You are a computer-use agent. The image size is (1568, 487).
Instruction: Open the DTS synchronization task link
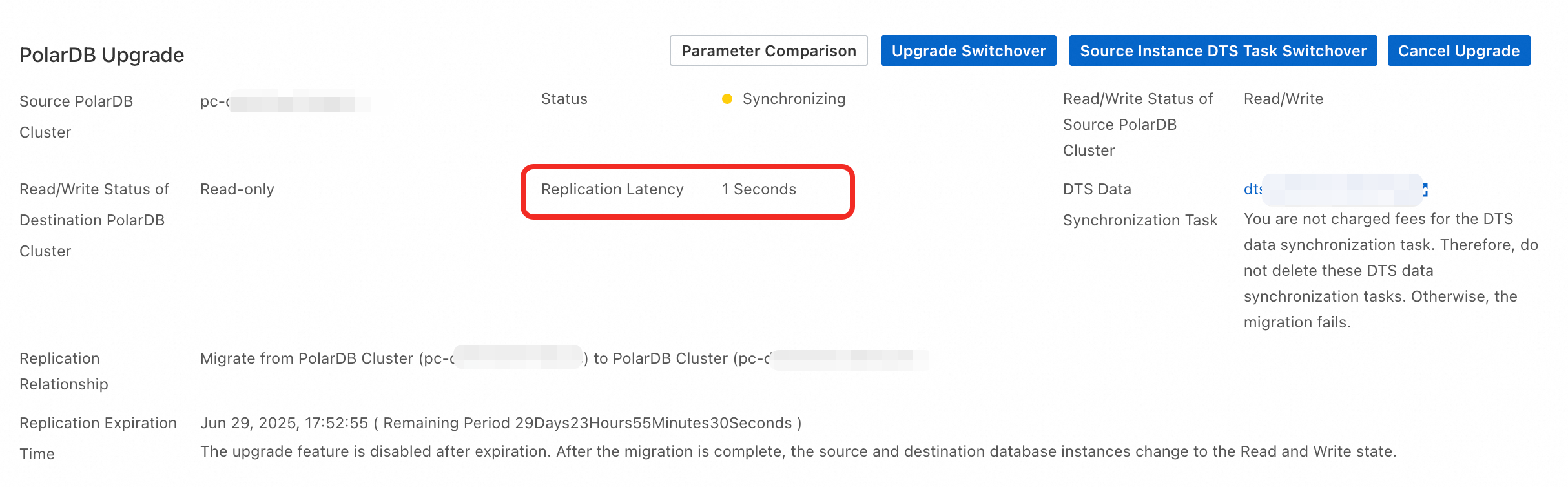(1253, 189)
